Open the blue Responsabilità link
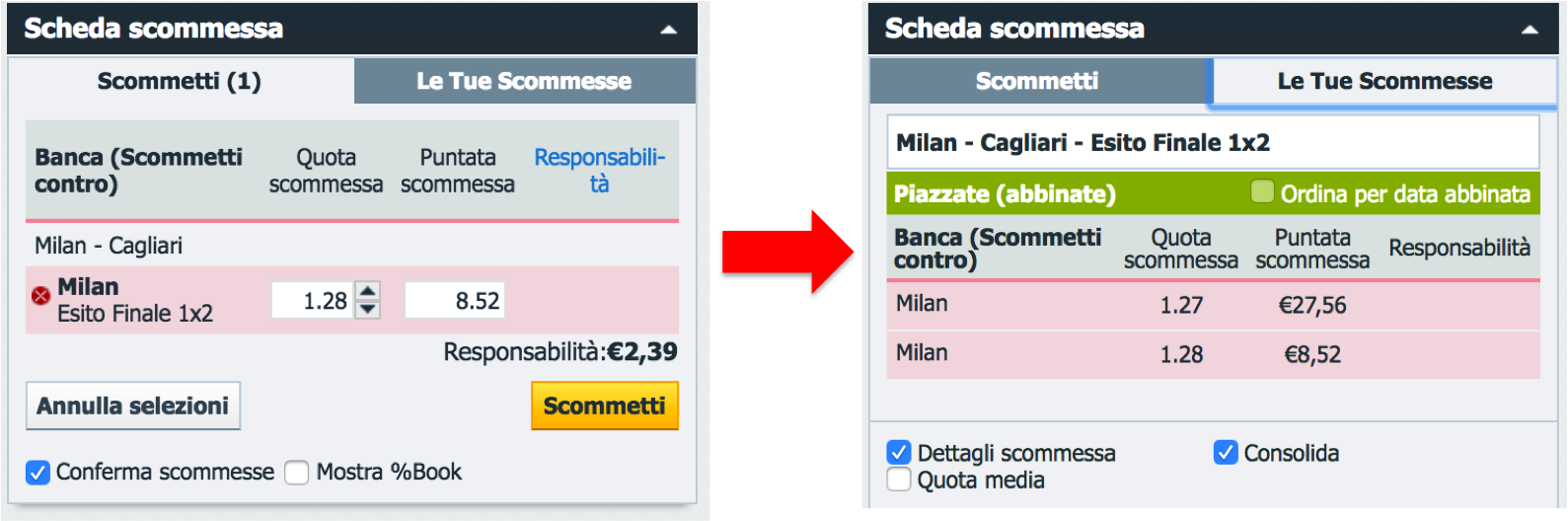 pos(599,171)
